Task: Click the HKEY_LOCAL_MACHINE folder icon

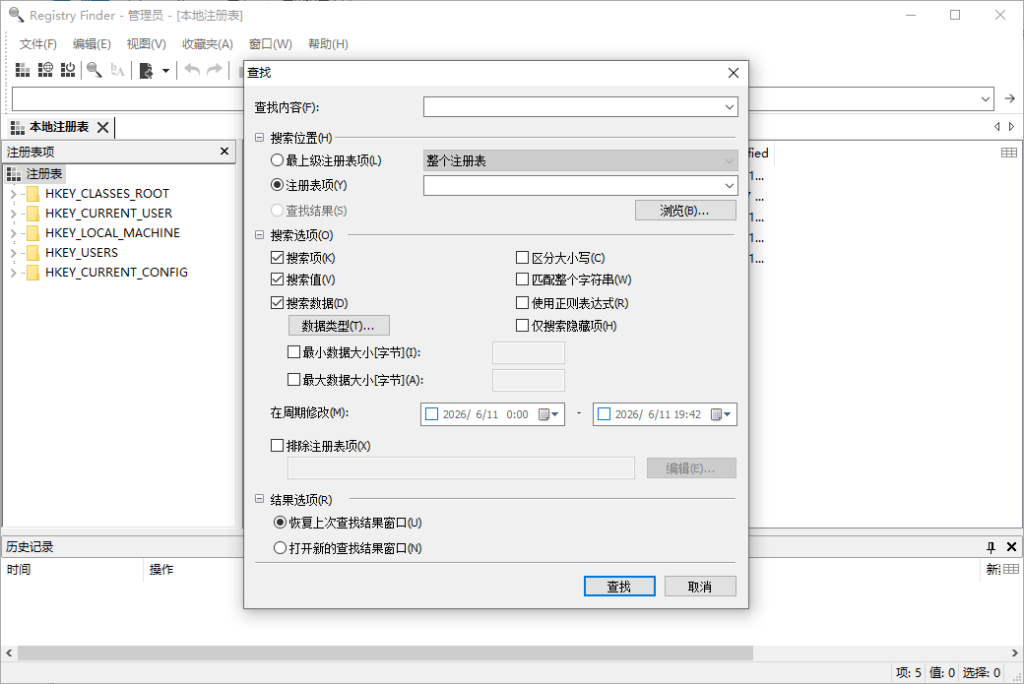Action: point(33,233)
